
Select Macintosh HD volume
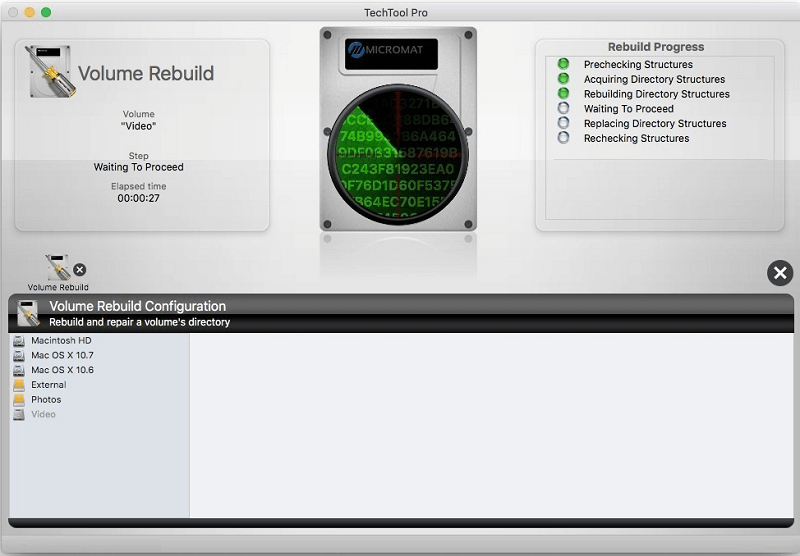tap(61, 341)
